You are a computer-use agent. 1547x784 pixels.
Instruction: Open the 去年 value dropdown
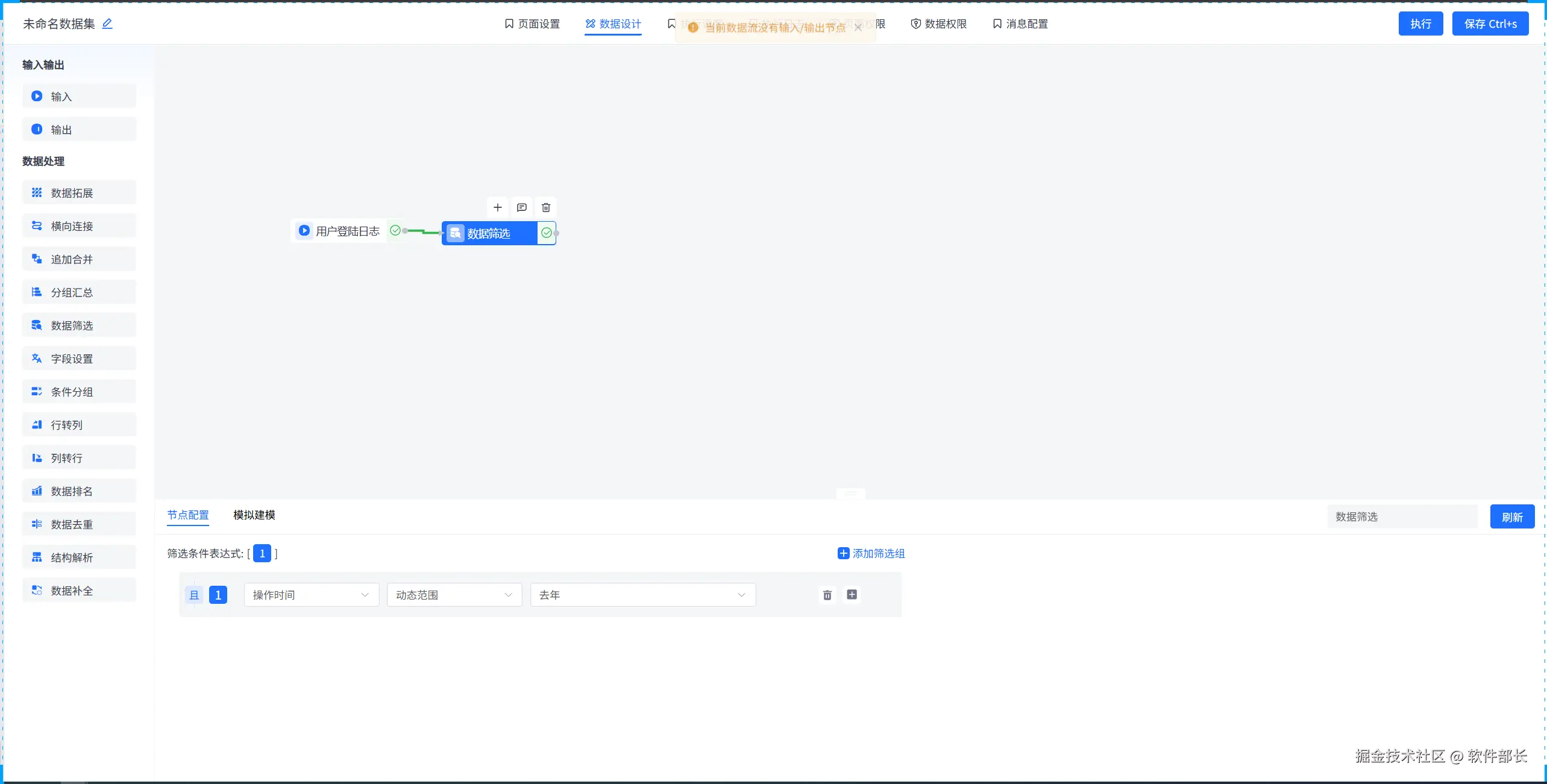(x=642, y=595)
